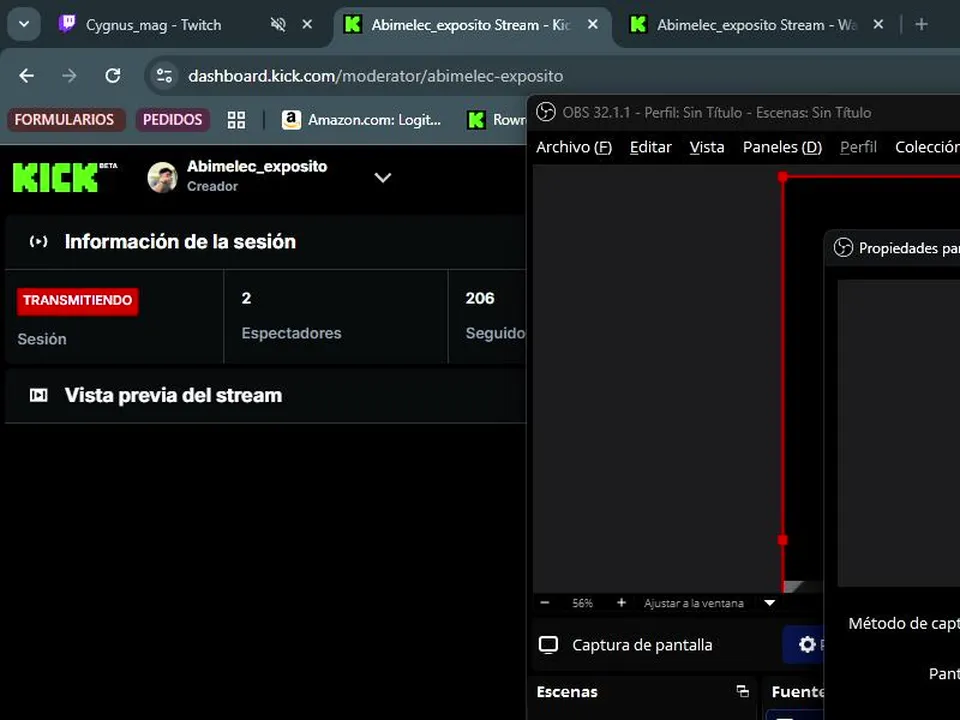The width and height of the screenshot is (960, 720).
Task: Click the lower-left red source handle
Action: (x=782, y=540)
